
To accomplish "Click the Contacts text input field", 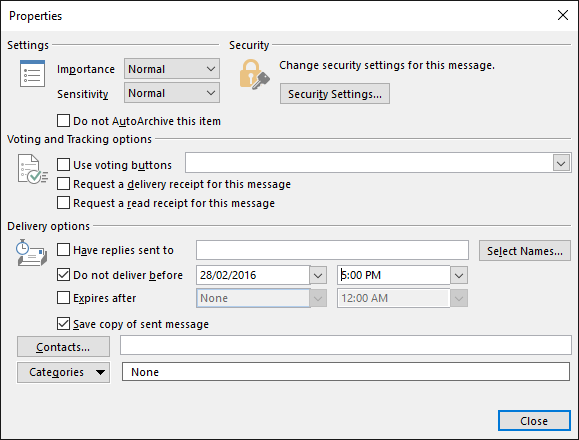I will 346,345.
